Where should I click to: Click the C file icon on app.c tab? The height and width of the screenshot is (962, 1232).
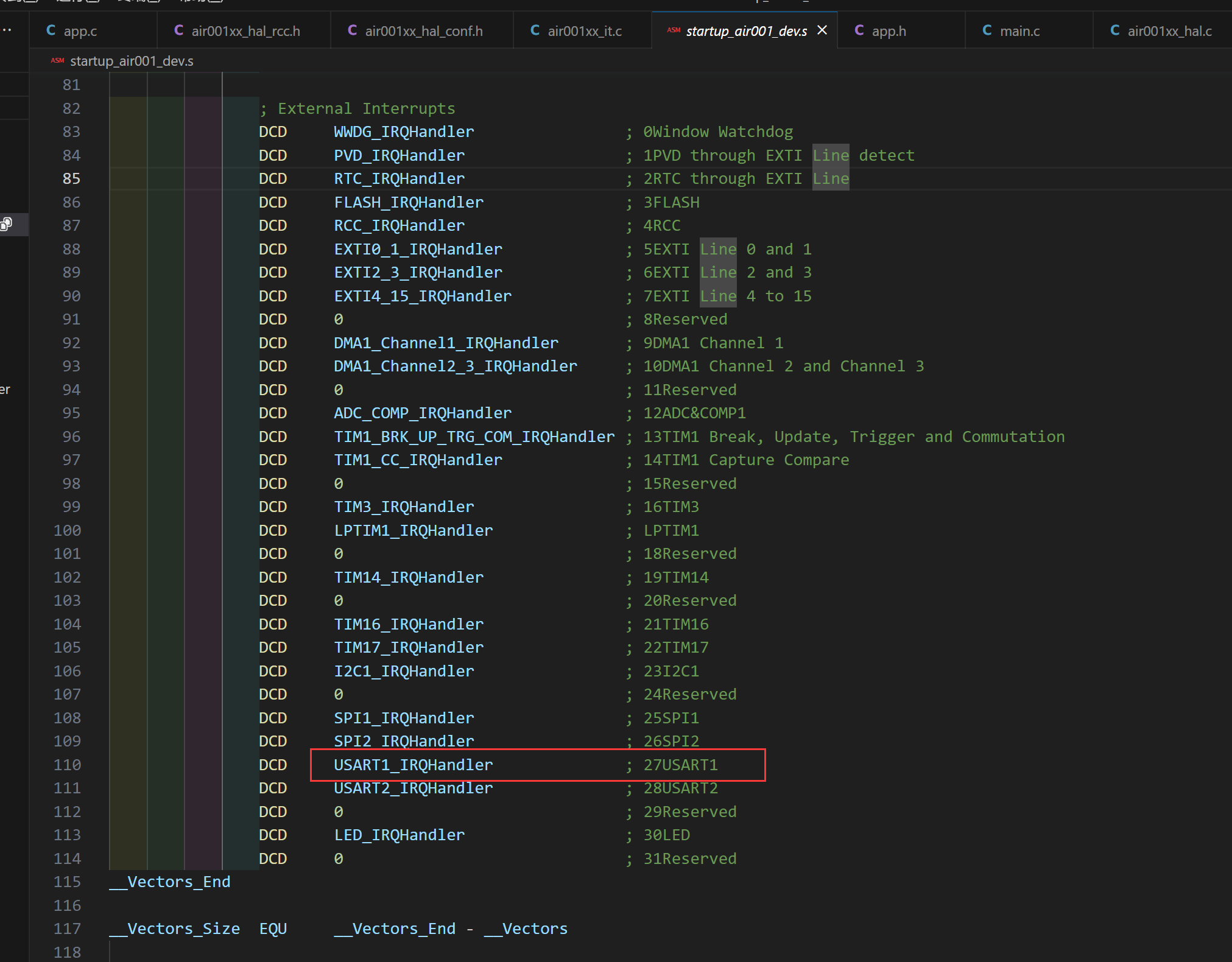51,30
